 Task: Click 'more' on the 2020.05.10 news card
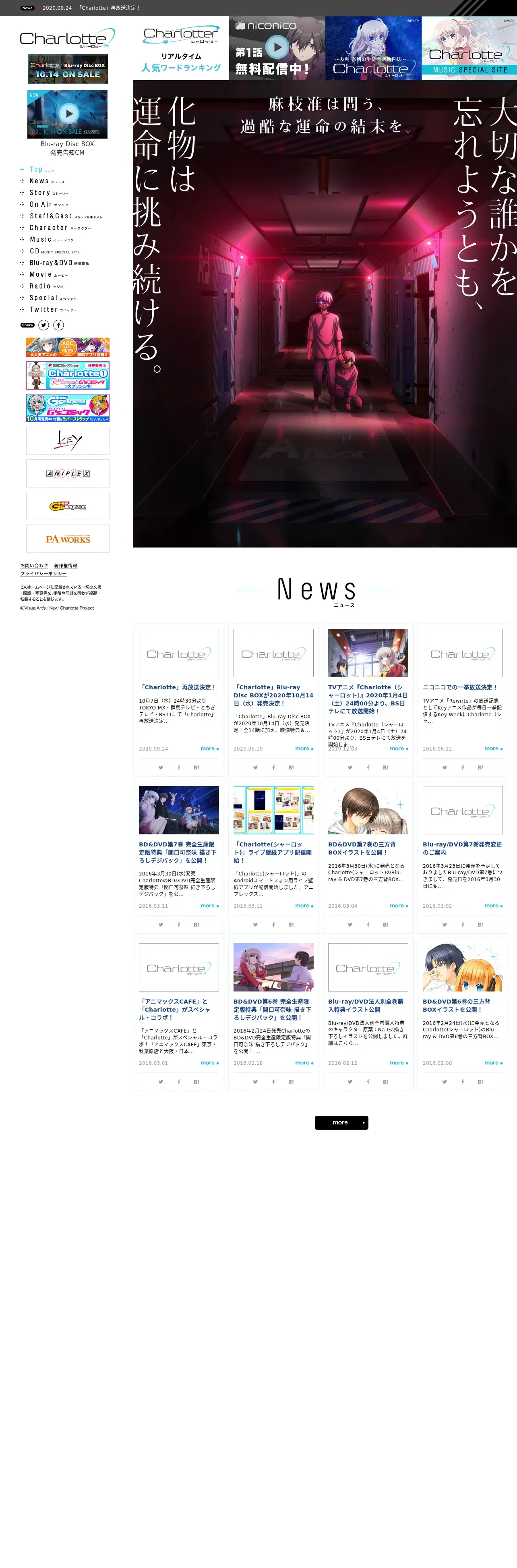click(x=304, y=749)
